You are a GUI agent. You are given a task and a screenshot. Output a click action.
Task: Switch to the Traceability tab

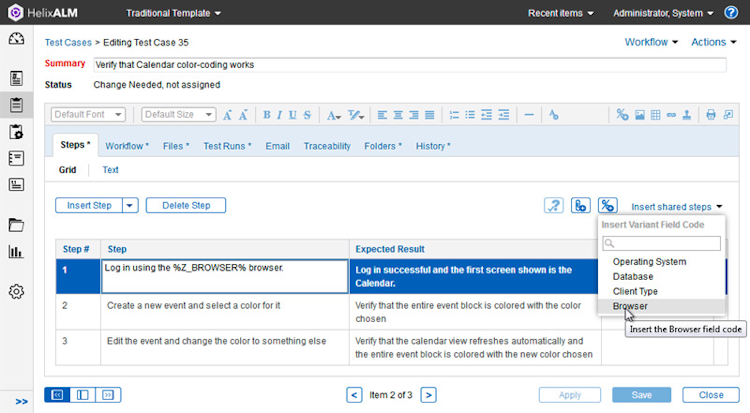pyautogui.click(x=327, y=146)
